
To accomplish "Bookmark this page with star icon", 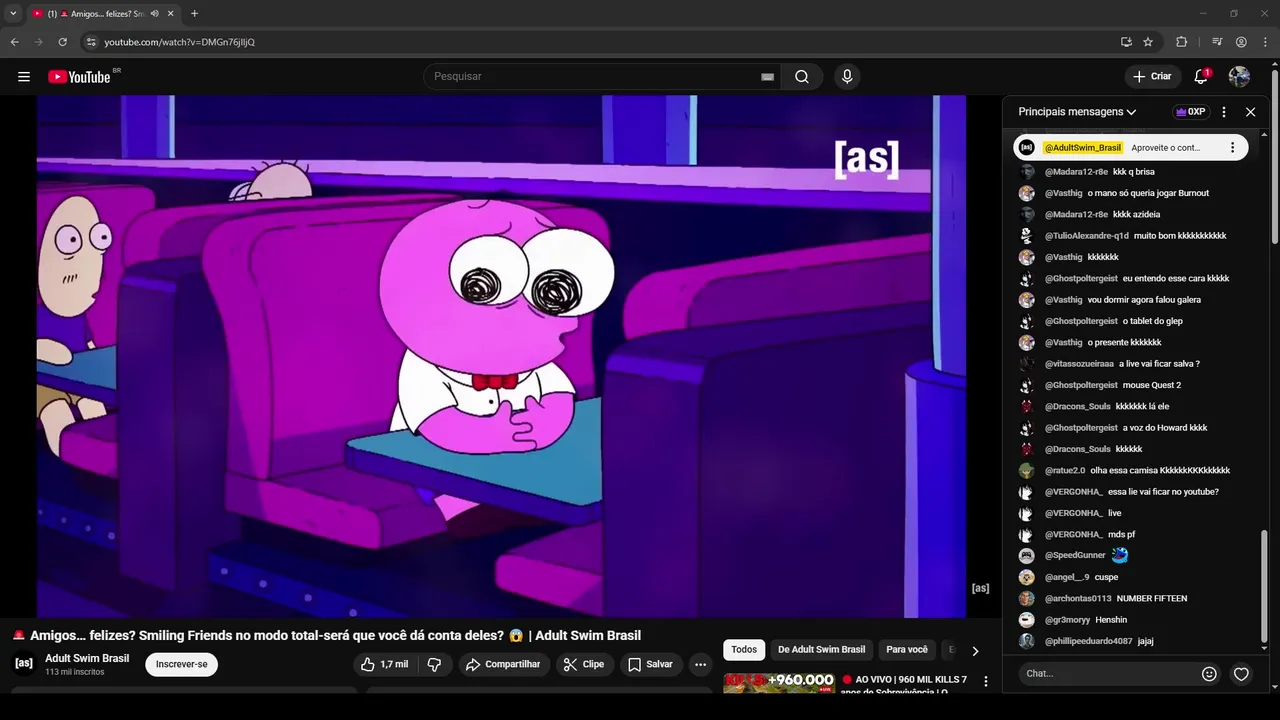I will [1148, 42].
